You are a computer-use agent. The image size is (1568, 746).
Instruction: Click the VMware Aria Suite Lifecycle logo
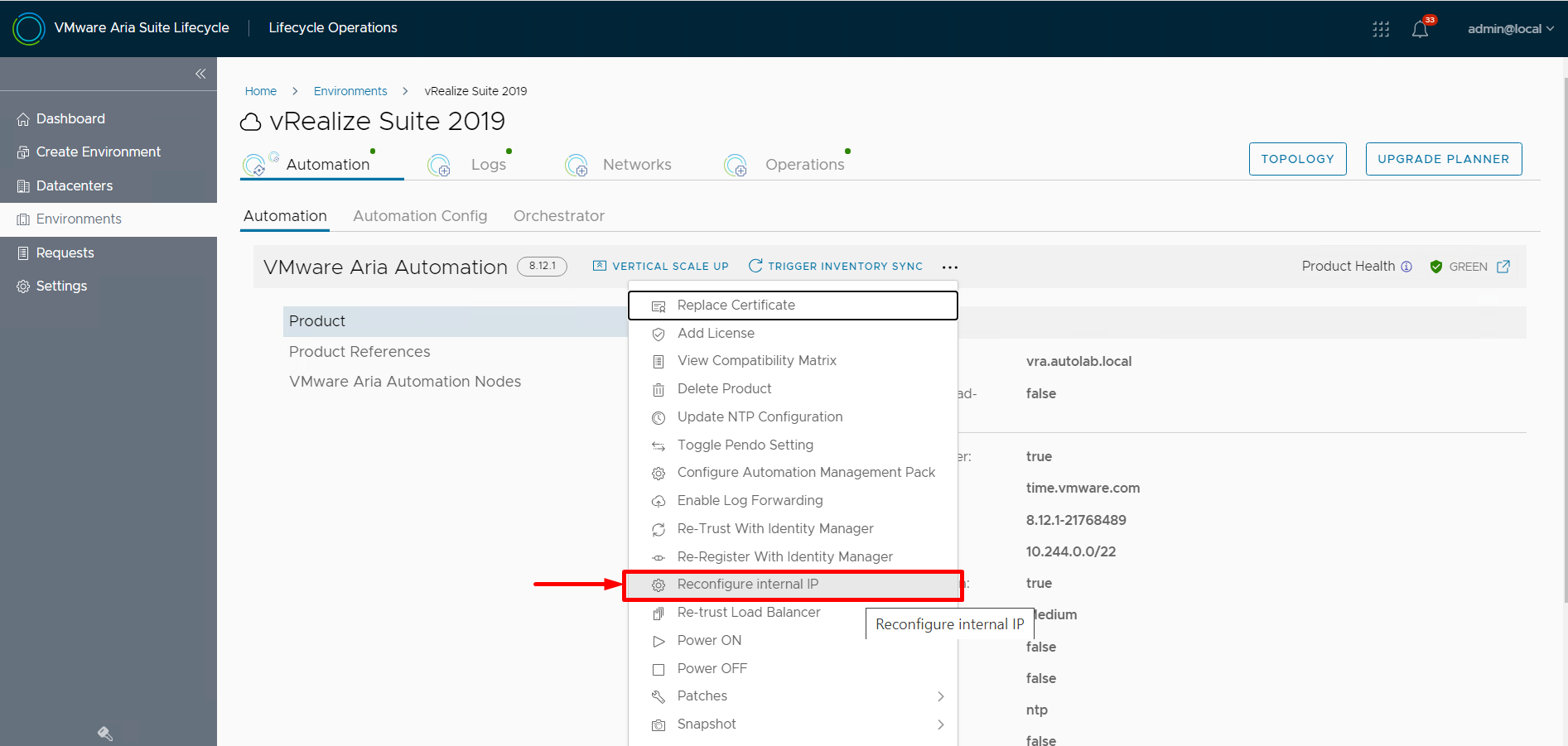[29, 28]
